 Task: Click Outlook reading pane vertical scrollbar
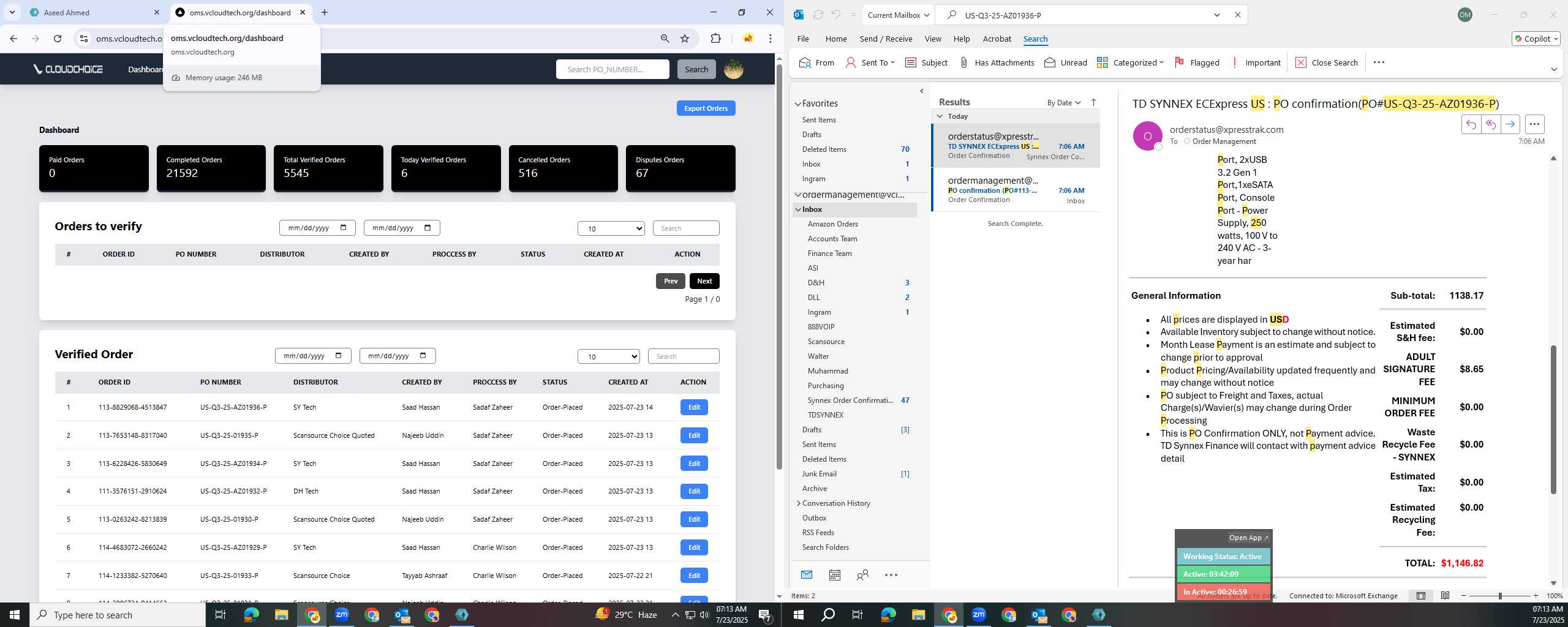(1553, 419)
